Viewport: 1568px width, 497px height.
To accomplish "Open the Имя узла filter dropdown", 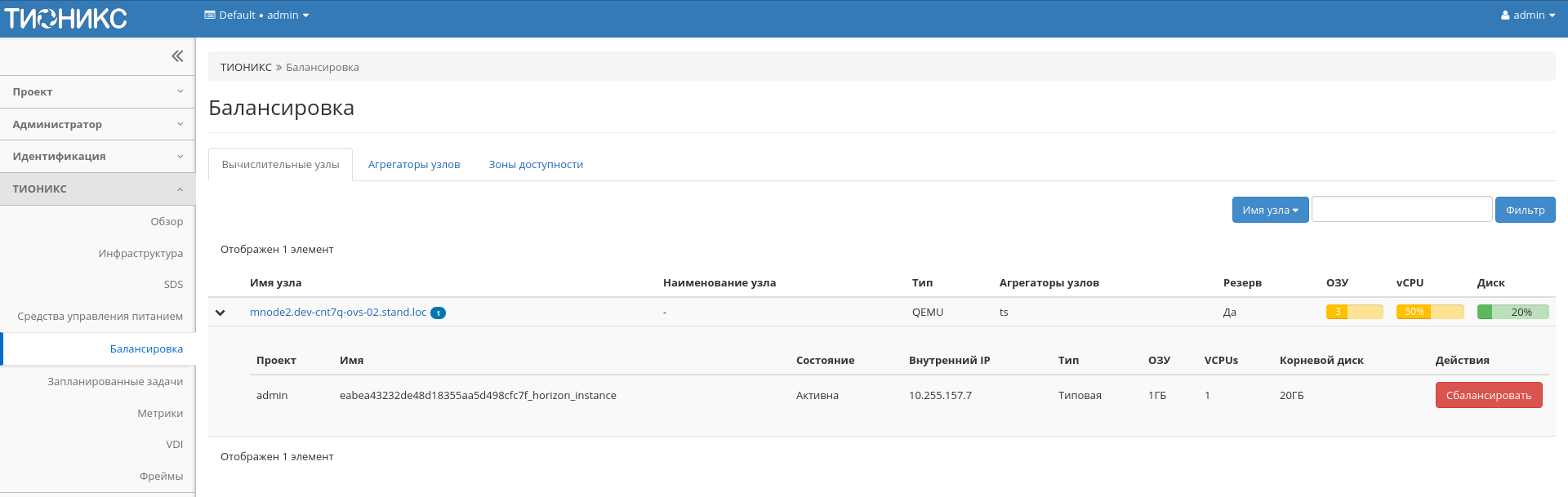I will coord(1270,210).
